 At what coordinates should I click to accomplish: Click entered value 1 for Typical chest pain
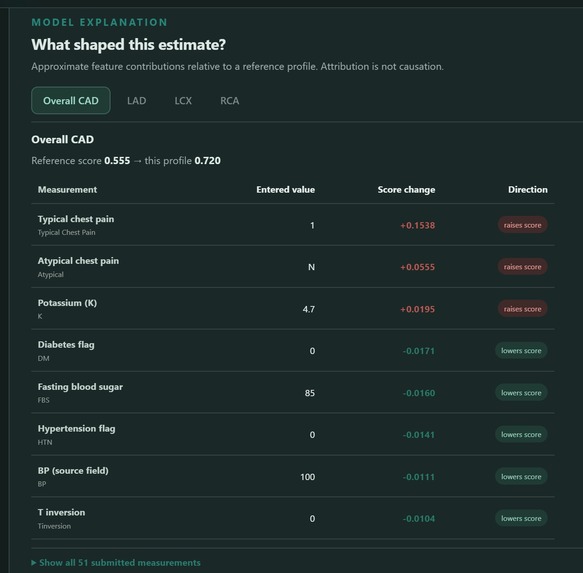tap(312, 225)
